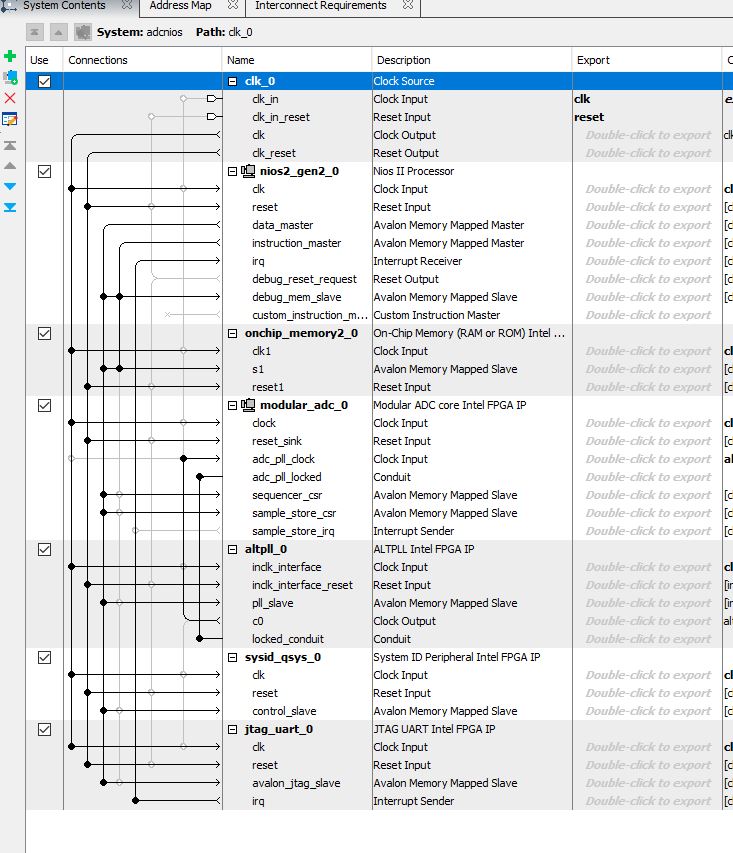Click the edit parameters icon in left sidebar
Image resolution: width=733 pixels, height=853 pixels.
[10, 119]
